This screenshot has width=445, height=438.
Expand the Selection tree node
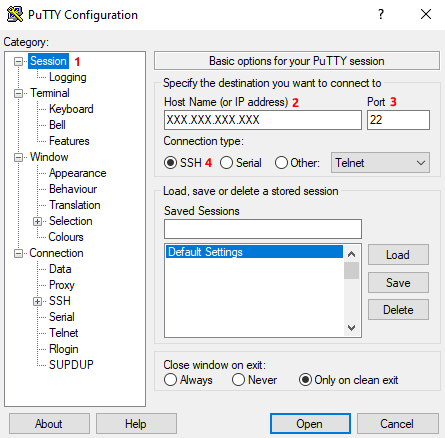(x=37, y=222)
